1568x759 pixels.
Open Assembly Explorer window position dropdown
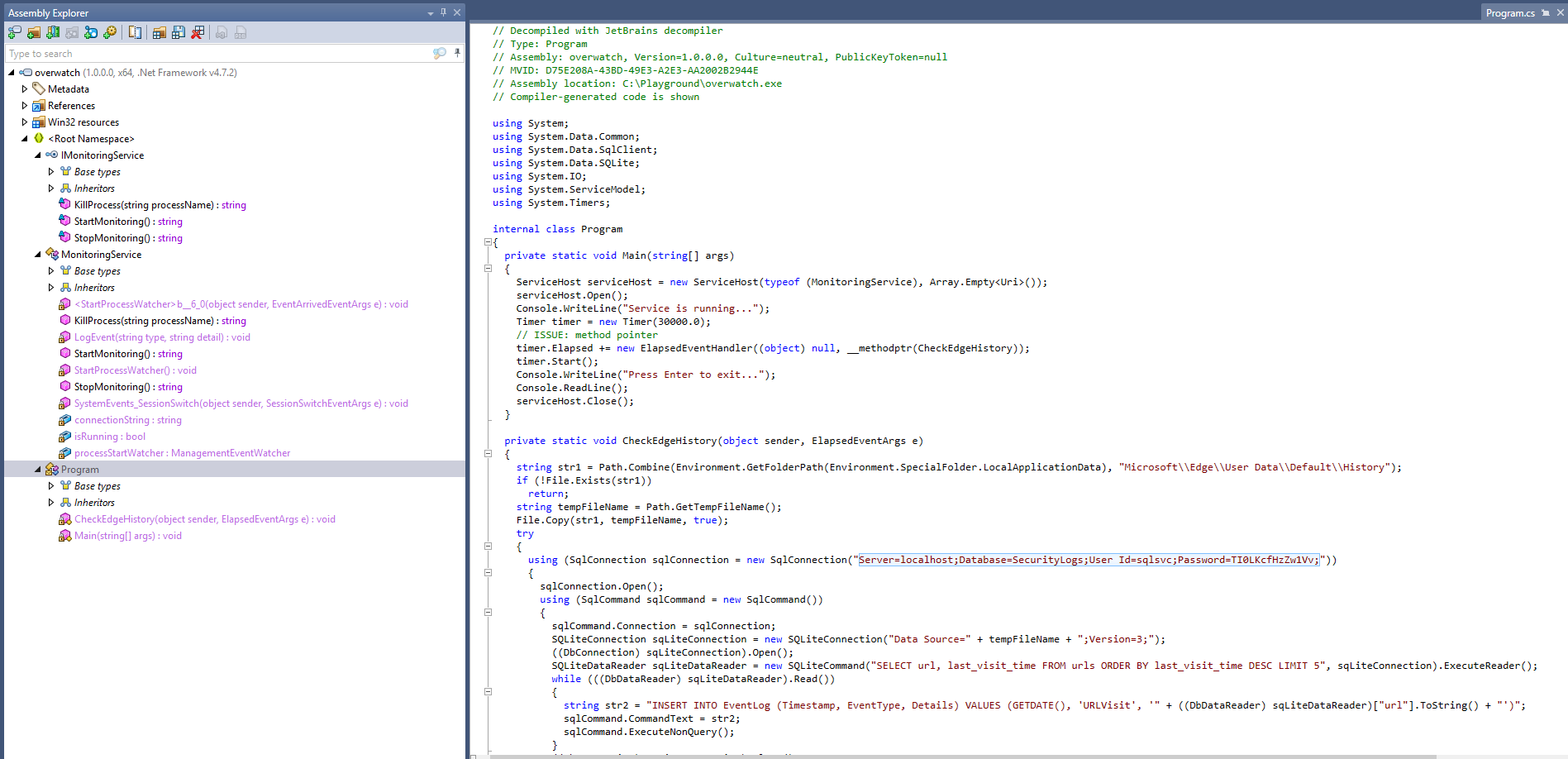pos(430,13)
